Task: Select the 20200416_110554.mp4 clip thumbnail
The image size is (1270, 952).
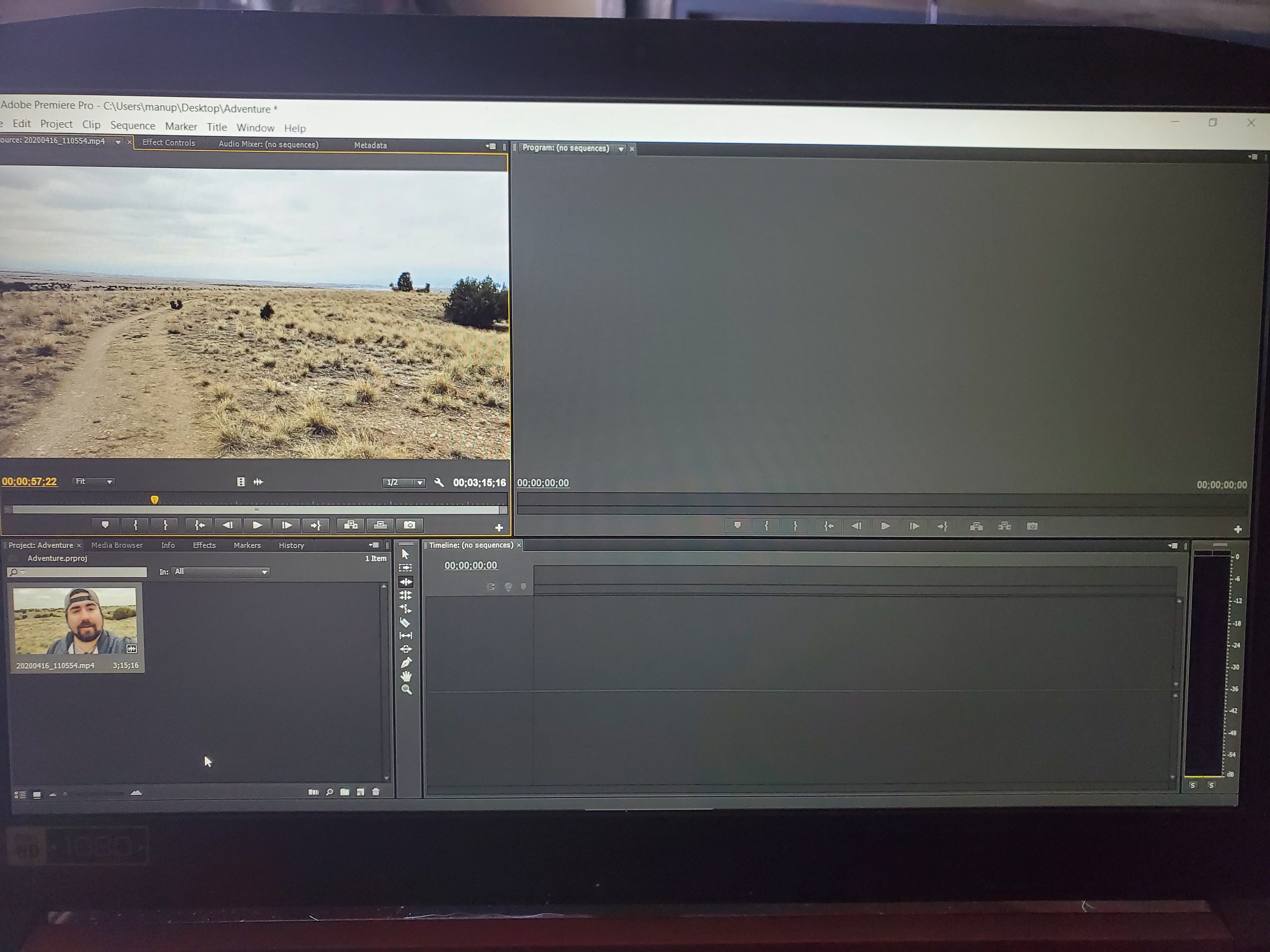Action: (75, 621)
